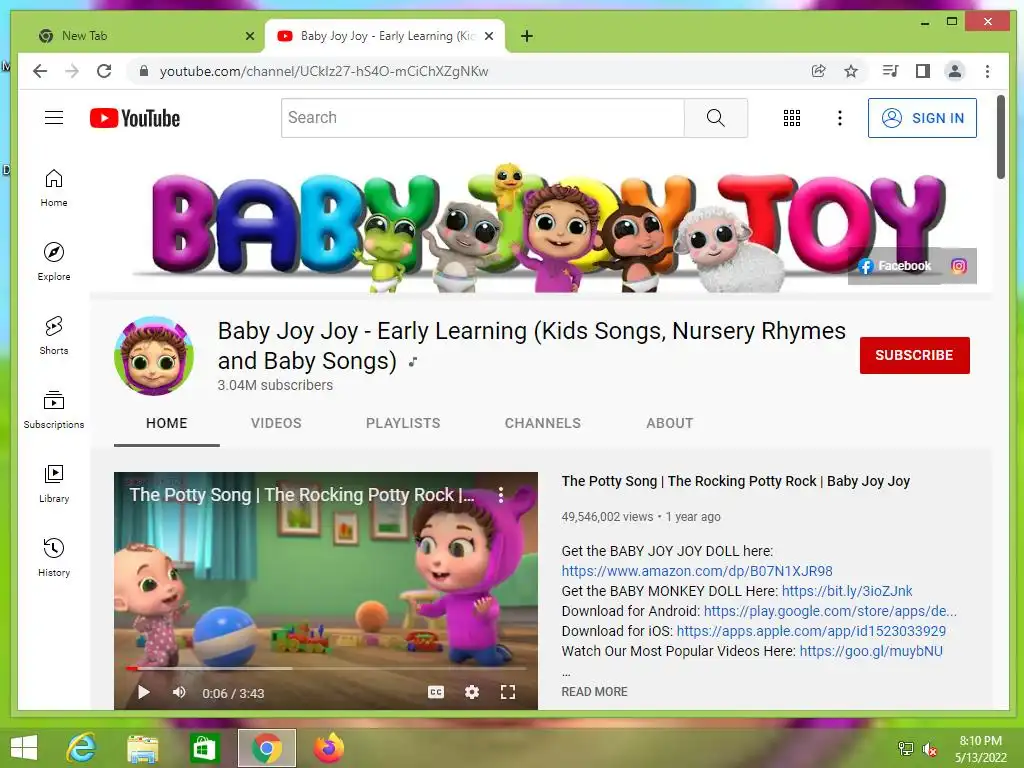The height and width of the screenshot is (768, 1024).
Task: View site info lock icon
Action: [144, 71]
